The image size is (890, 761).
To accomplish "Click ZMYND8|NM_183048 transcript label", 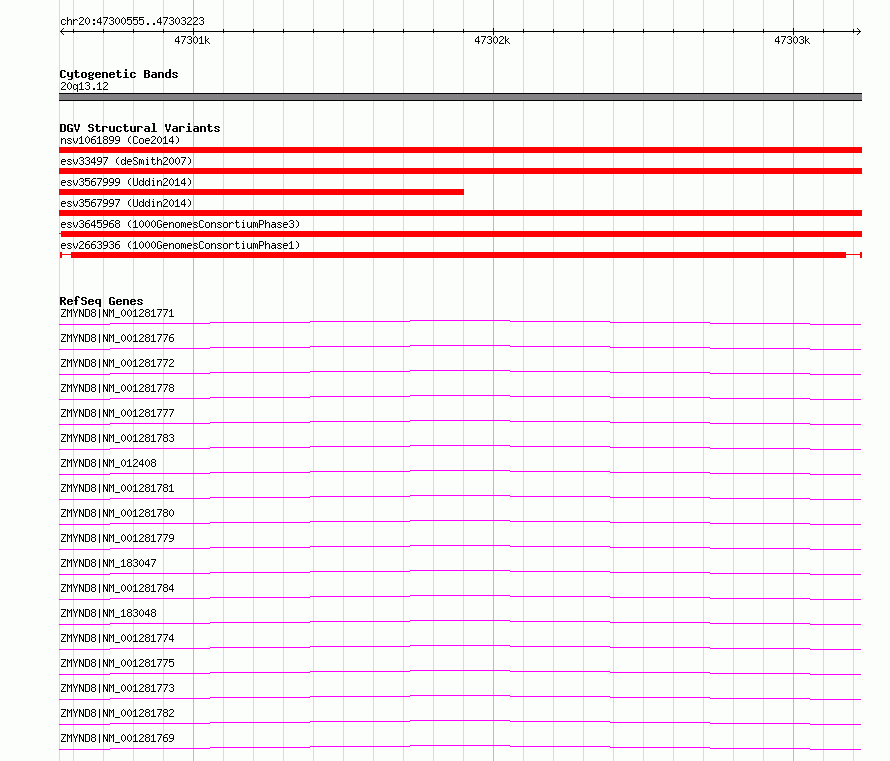I will 108,613.
